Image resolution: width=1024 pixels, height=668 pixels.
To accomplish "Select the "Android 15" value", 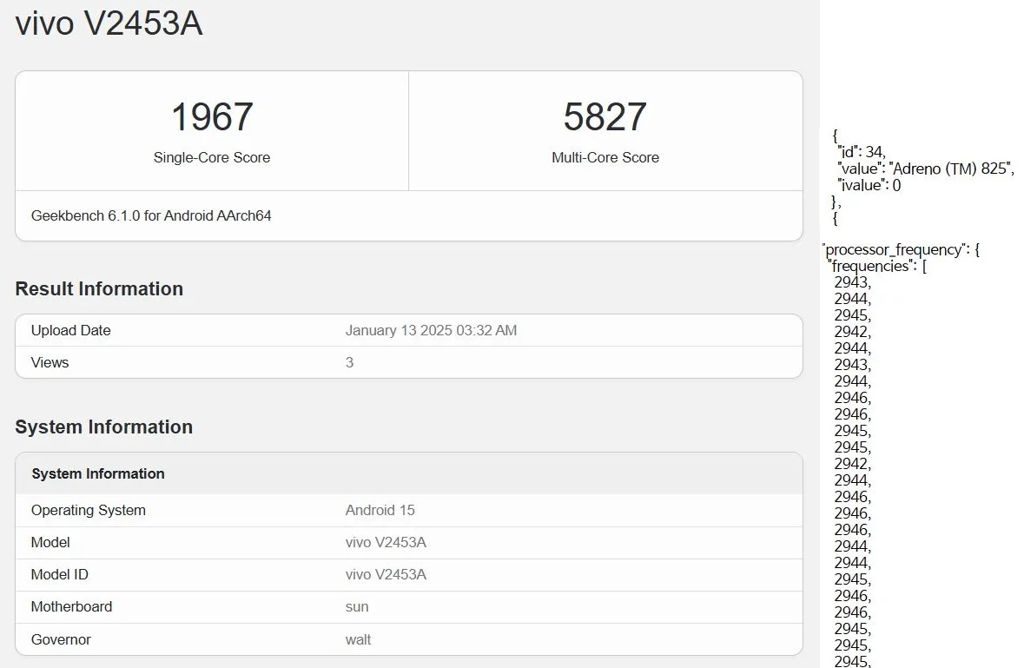I will [x=380, y=510].
